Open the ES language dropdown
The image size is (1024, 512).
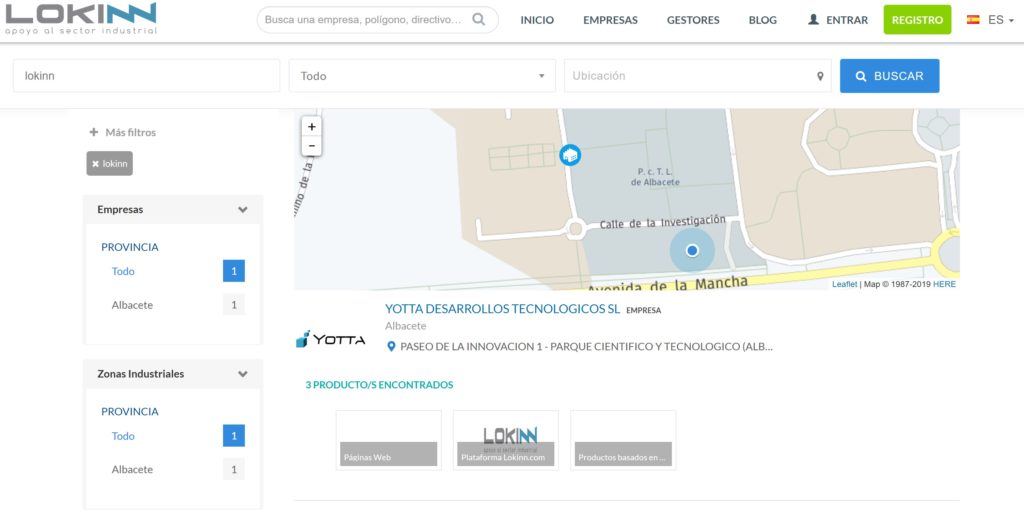click(1000, 20)
